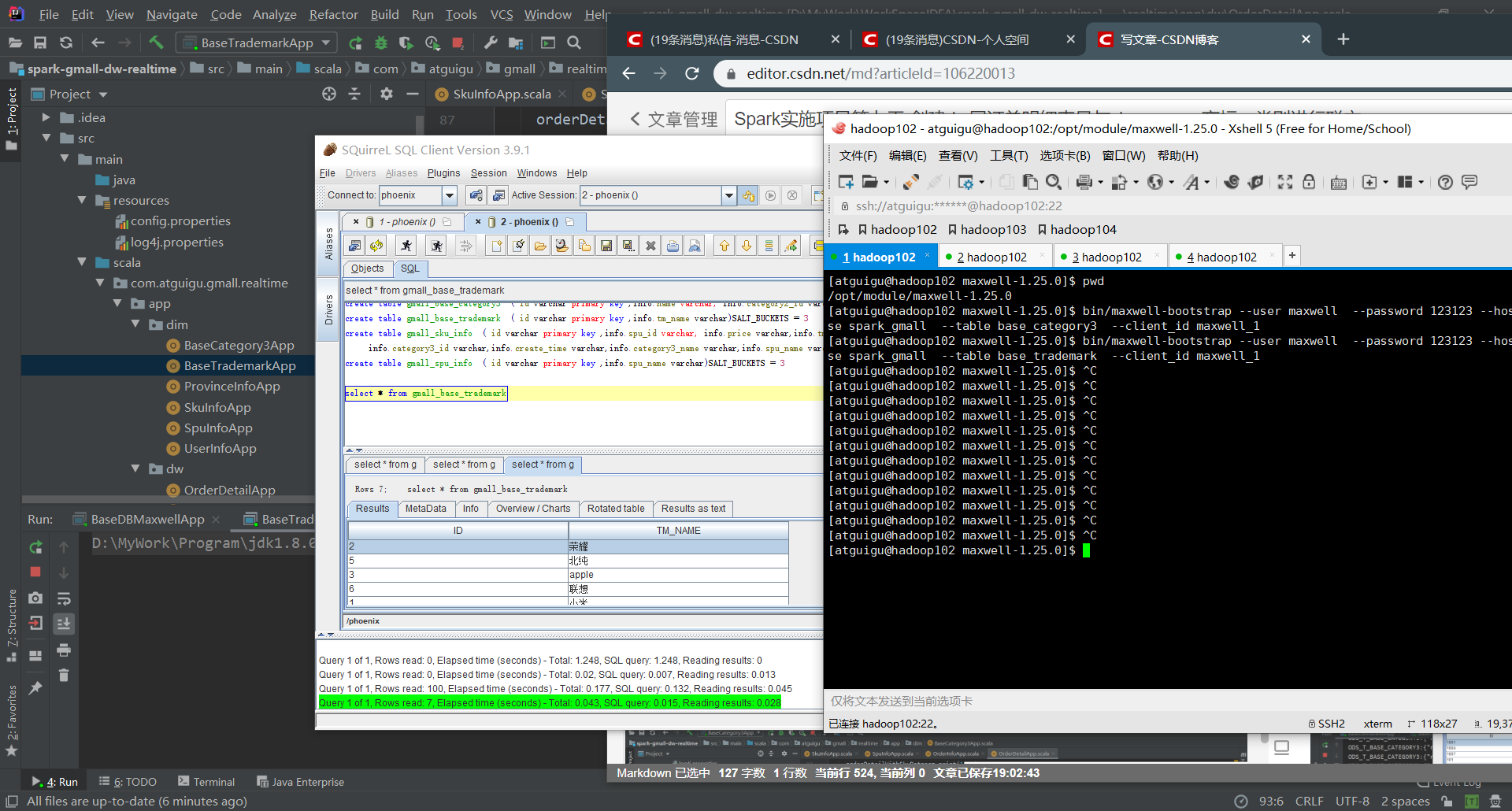Click IntelliJ Save All icon
The height and width of the screenshot is (811, 1512).
(x=40, y=43)
